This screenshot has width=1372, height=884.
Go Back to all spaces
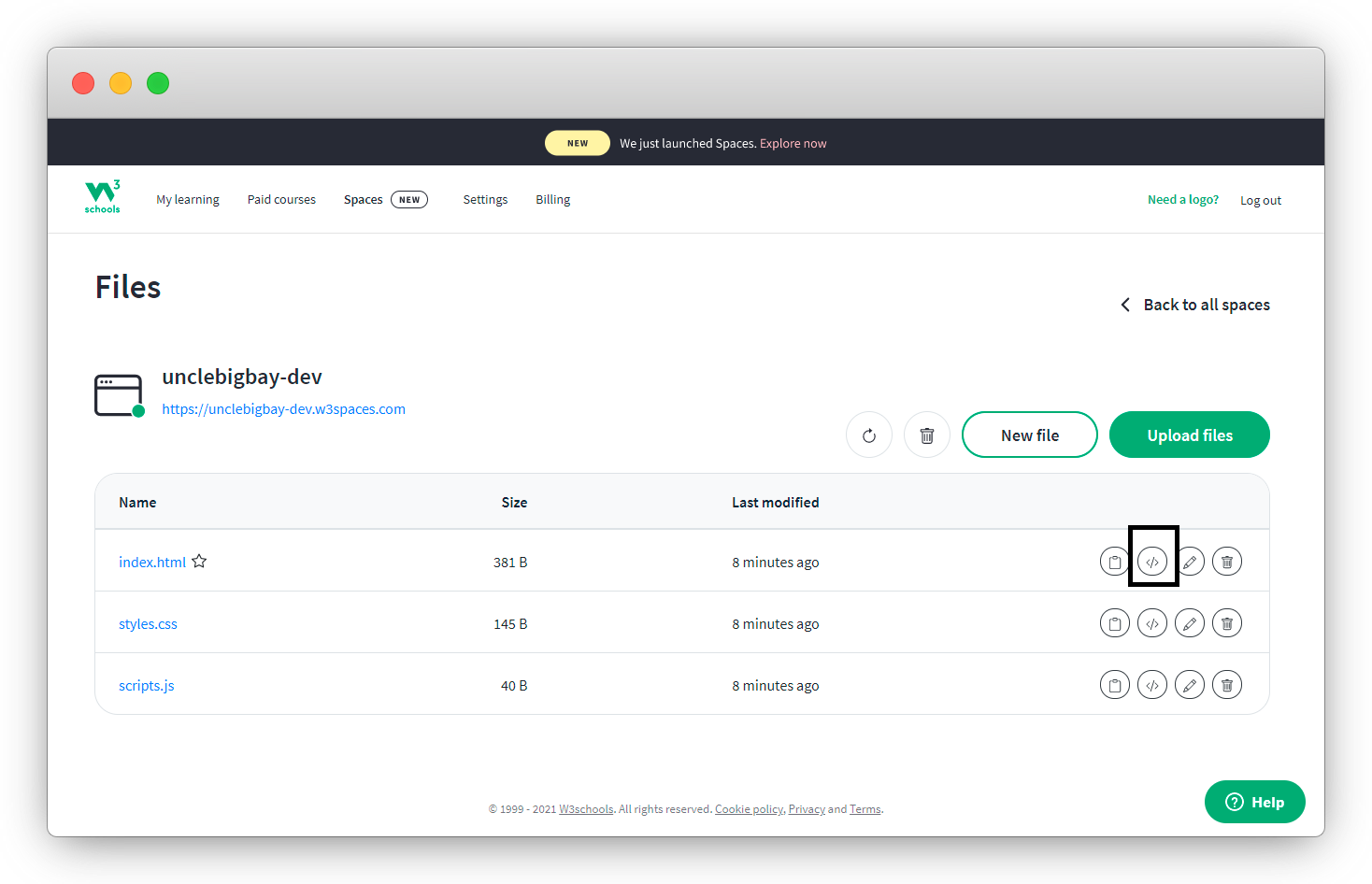pyautogui.click(x=1195, y=305)
